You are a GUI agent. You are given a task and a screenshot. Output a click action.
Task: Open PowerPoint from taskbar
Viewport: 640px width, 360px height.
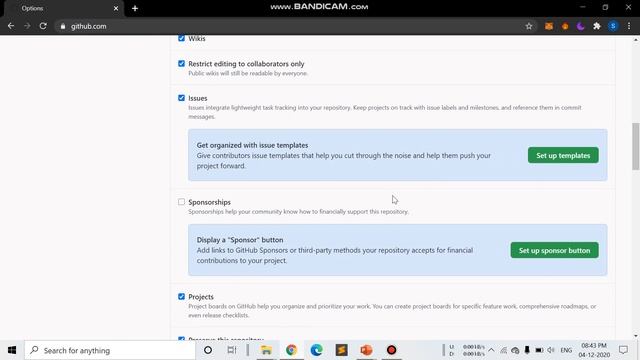tap(367, 350)
